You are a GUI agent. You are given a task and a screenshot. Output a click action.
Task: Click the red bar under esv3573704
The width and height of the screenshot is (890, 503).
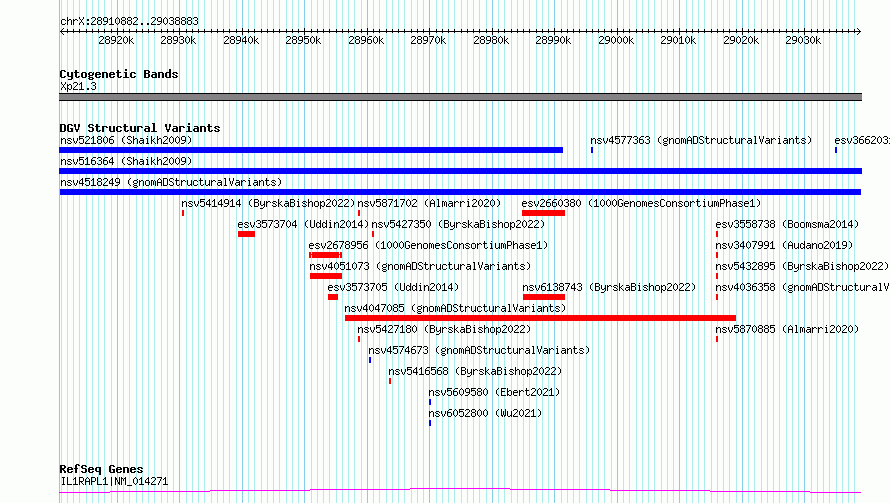click(246, 234)
